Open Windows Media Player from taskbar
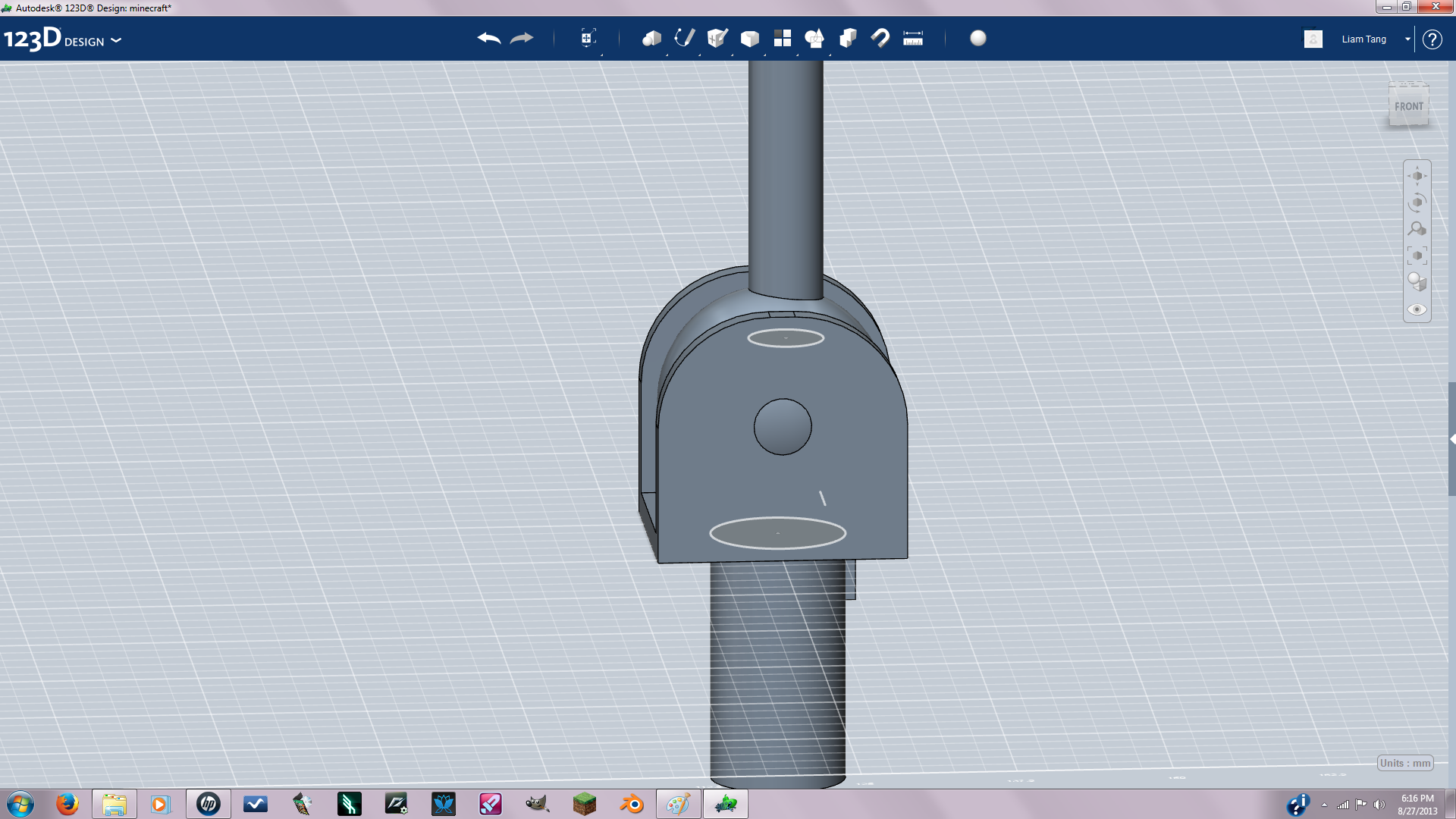1456x819 pixels. click(160, 804)
